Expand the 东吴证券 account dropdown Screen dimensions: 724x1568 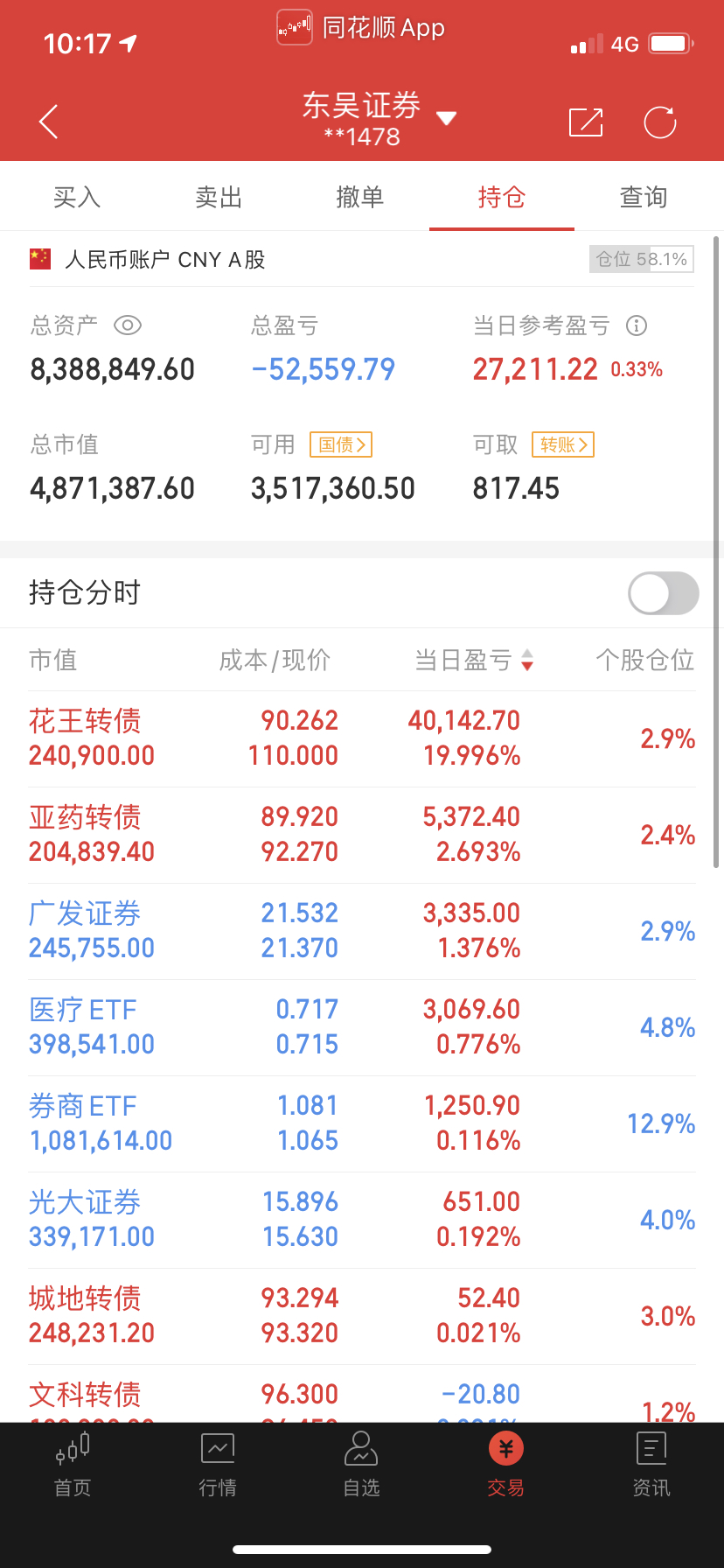pyautogui.click(x=446, y=118)
